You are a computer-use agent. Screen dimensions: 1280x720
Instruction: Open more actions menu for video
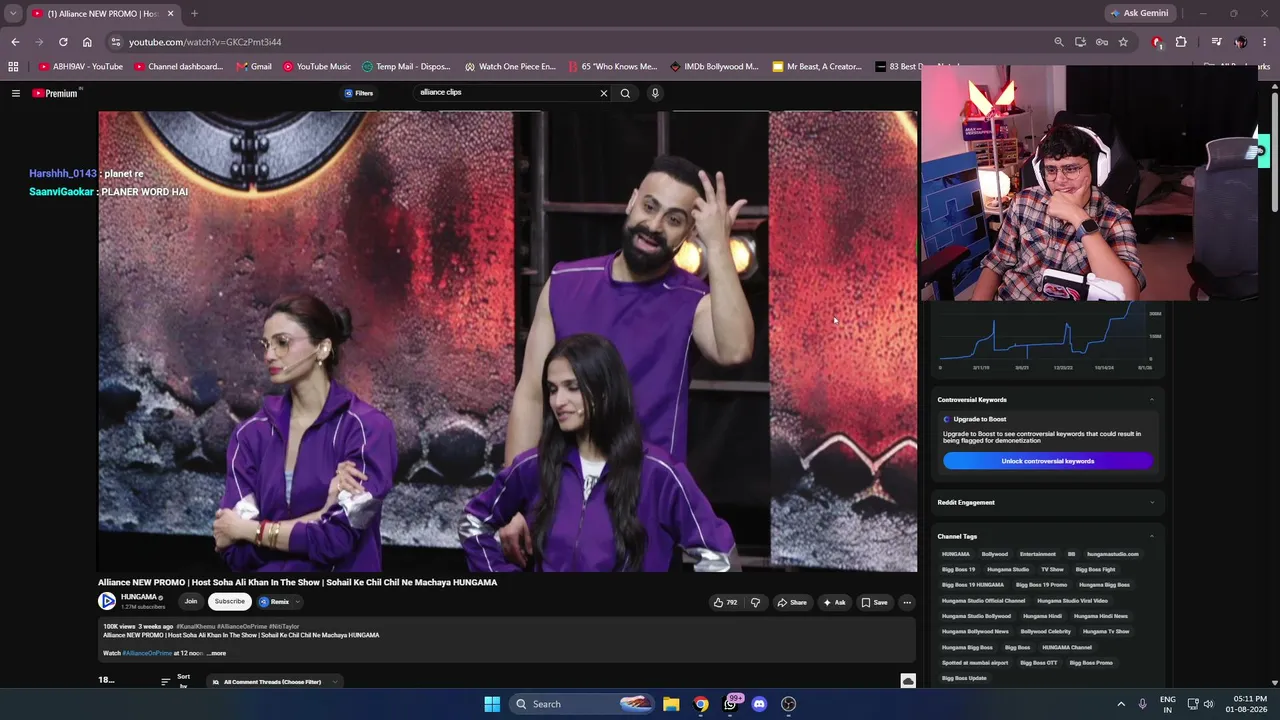coord(907,602)
